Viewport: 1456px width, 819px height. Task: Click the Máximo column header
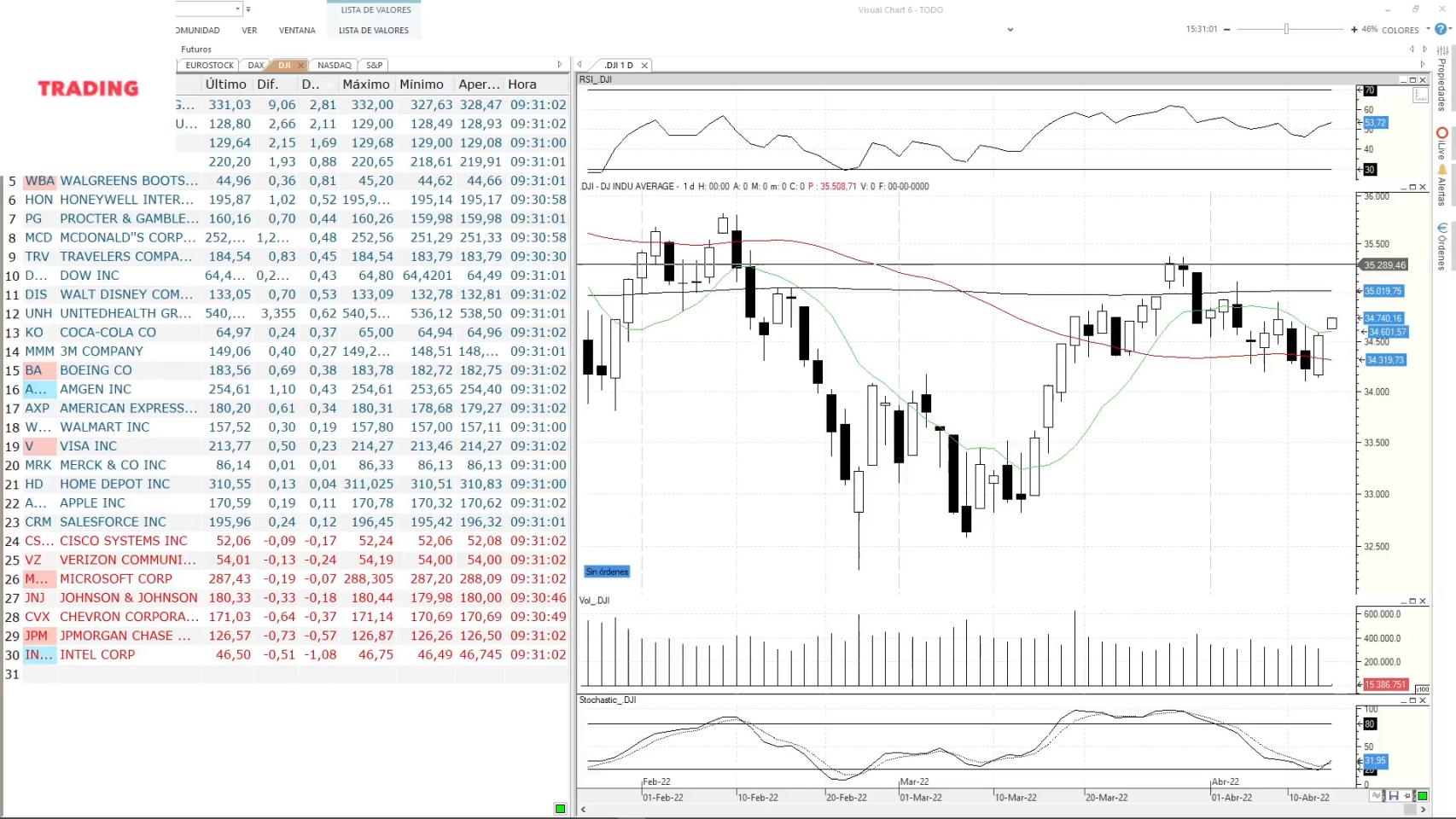coord(365,84)
